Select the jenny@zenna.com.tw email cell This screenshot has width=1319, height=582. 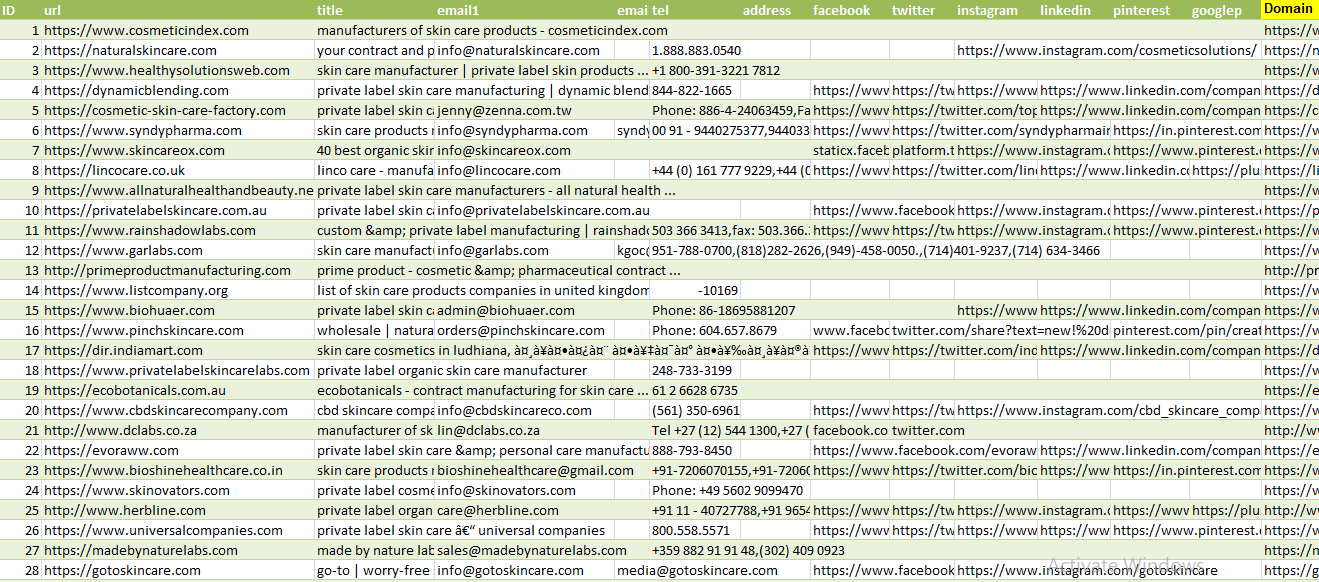point(525,110)
